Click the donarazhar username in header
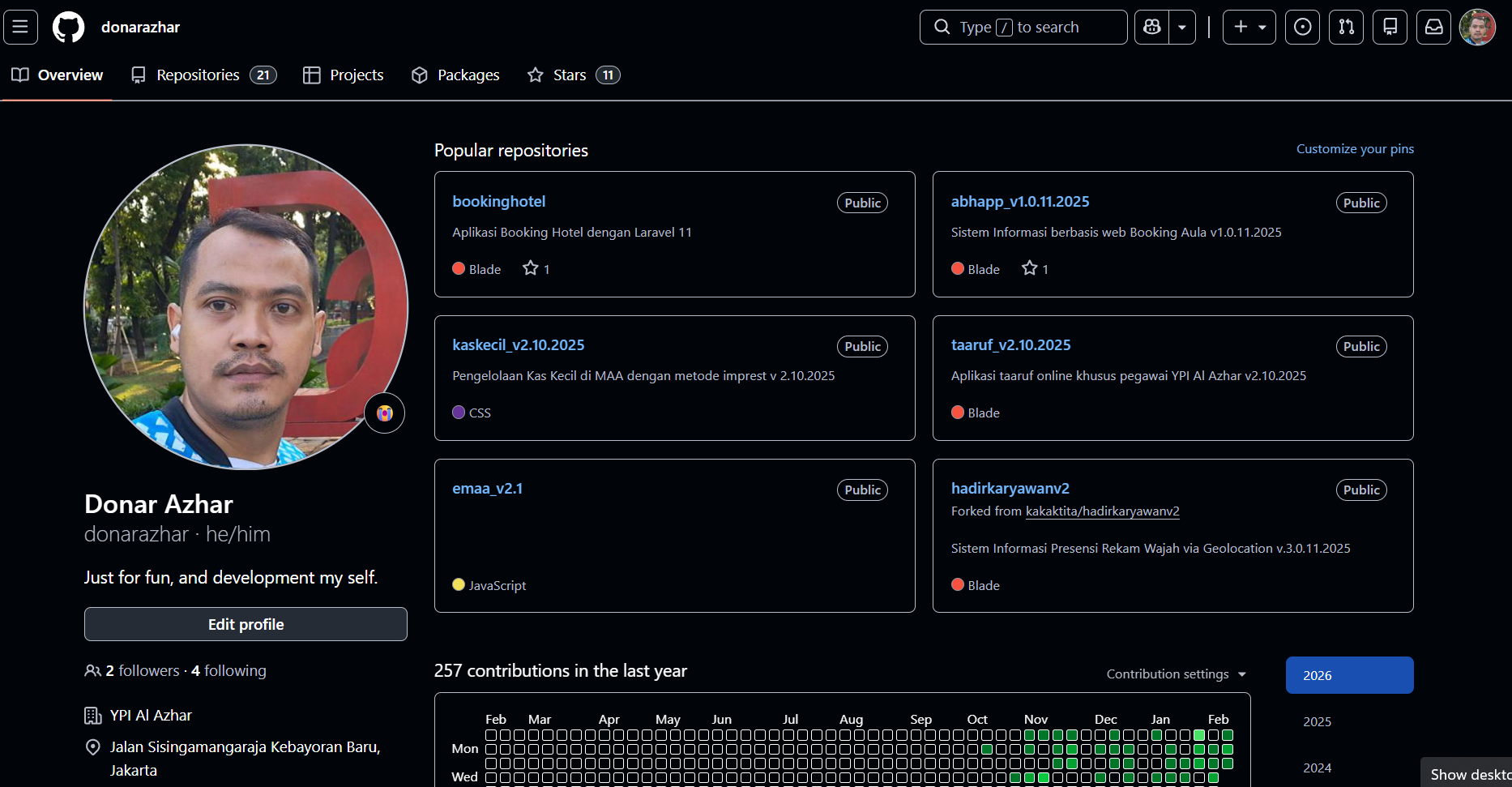The width and height of the screenshot is (1512, 787). coord(140,27)
